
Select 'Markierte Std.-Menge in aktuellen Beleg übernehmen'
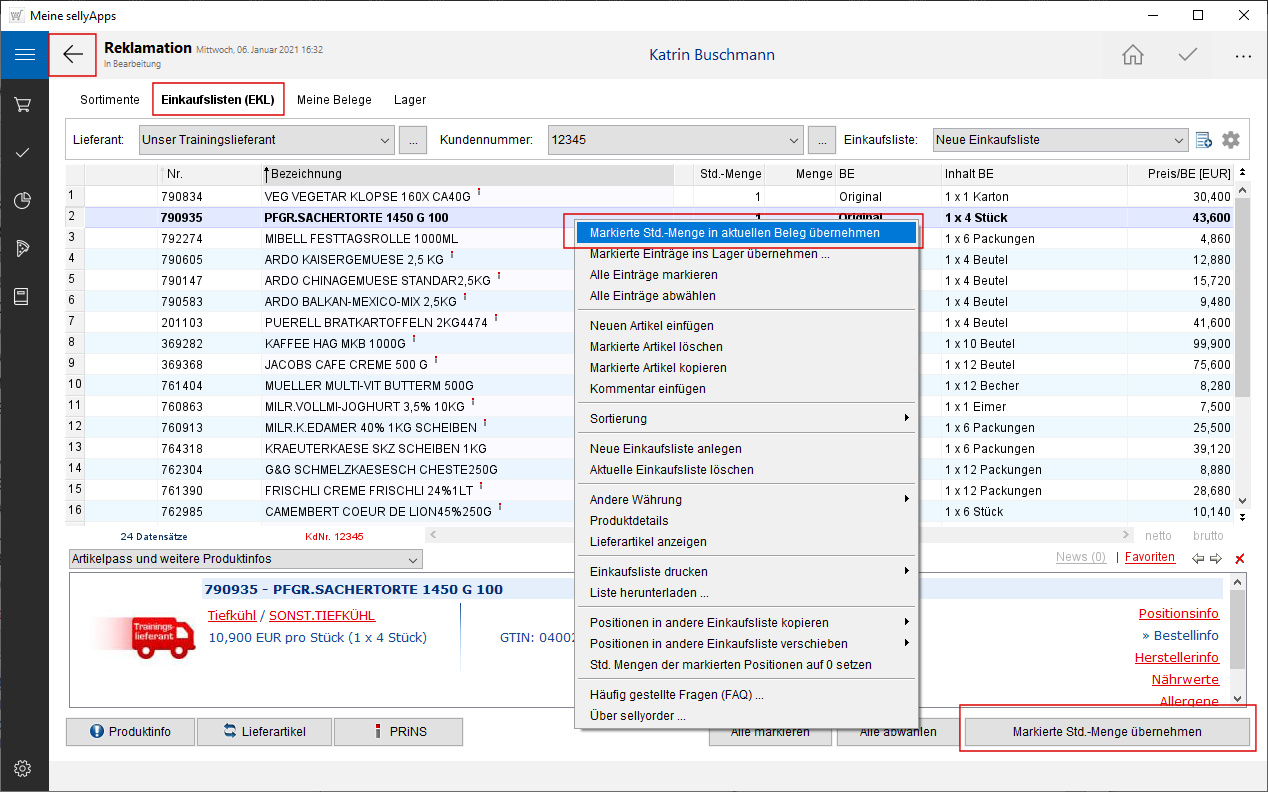(735, 232)
